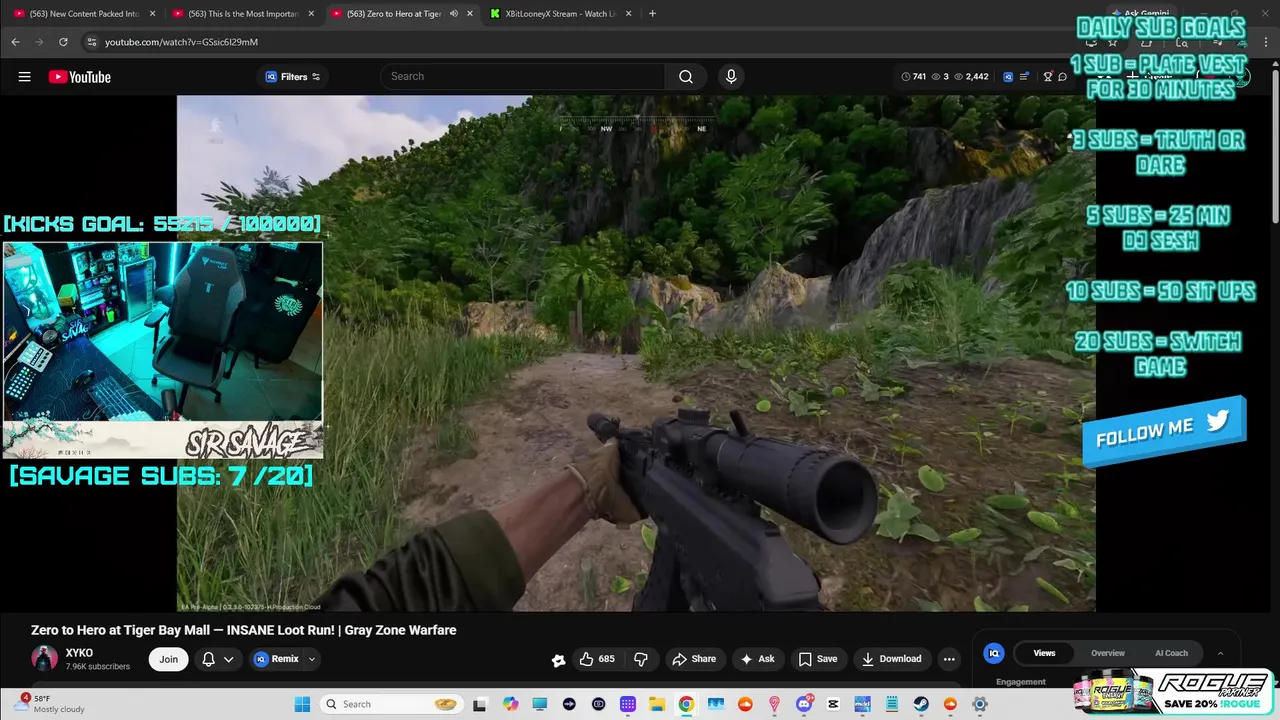Open Steam from the taskbar
The height and width of the screenshot is (720, 1280).
coord(921,704)
